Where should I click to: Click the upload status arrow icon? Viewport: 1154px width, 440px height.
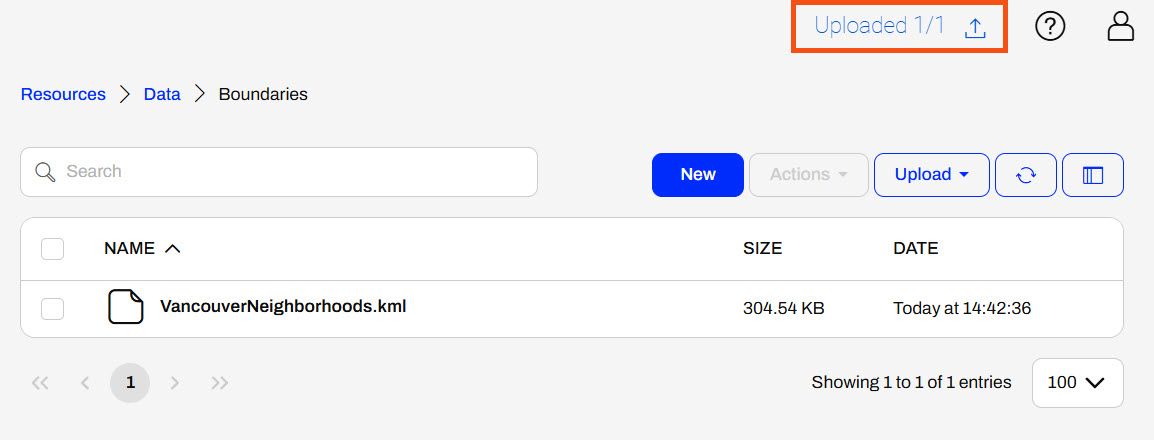point(975,29)
